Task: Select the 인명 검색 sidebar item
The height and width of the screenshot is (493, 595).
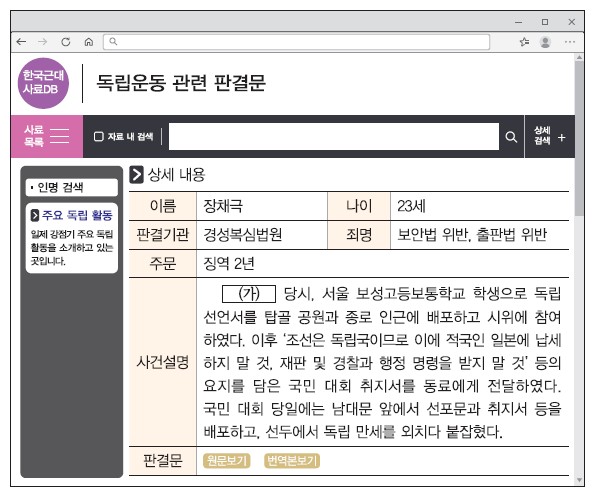Action: (x=72, y=187)
